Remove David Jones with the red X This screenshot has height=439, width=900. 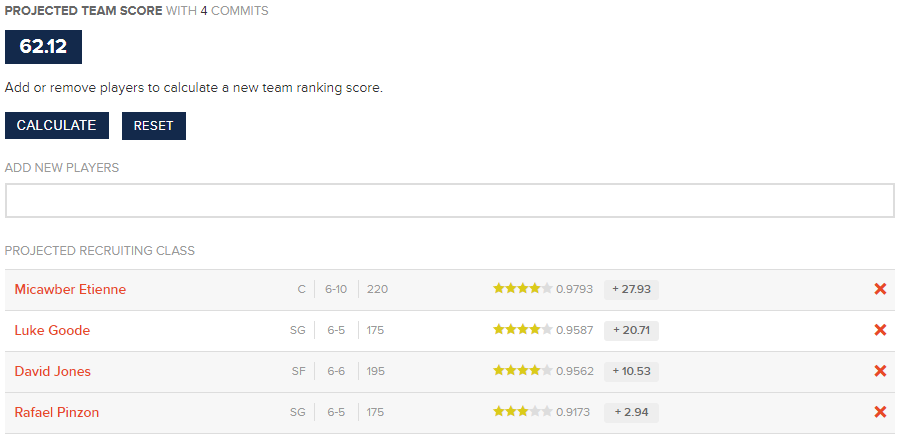point(880,371)
